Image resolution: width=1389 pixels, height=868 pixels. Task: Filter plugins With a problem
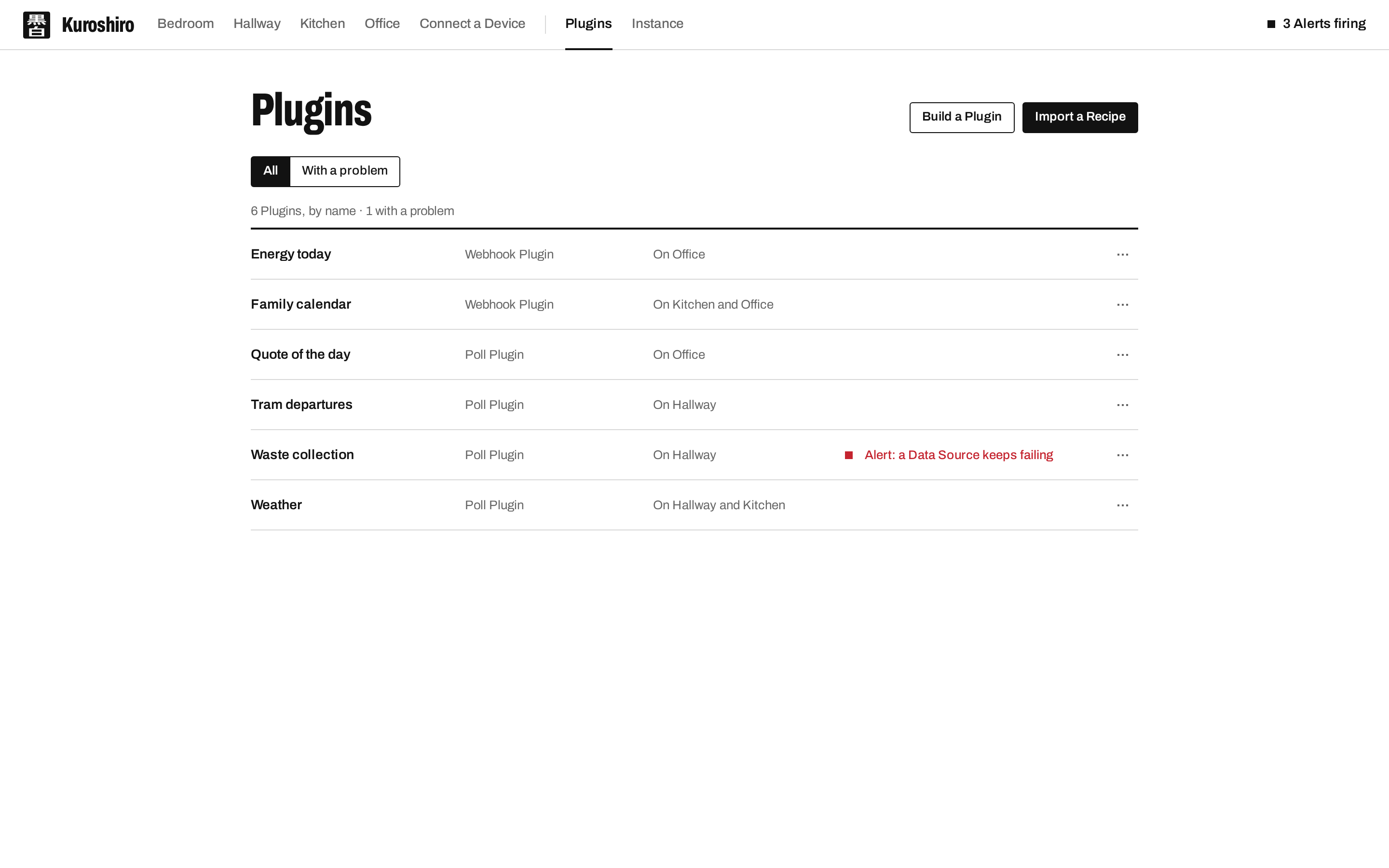(x=345, y=171)
